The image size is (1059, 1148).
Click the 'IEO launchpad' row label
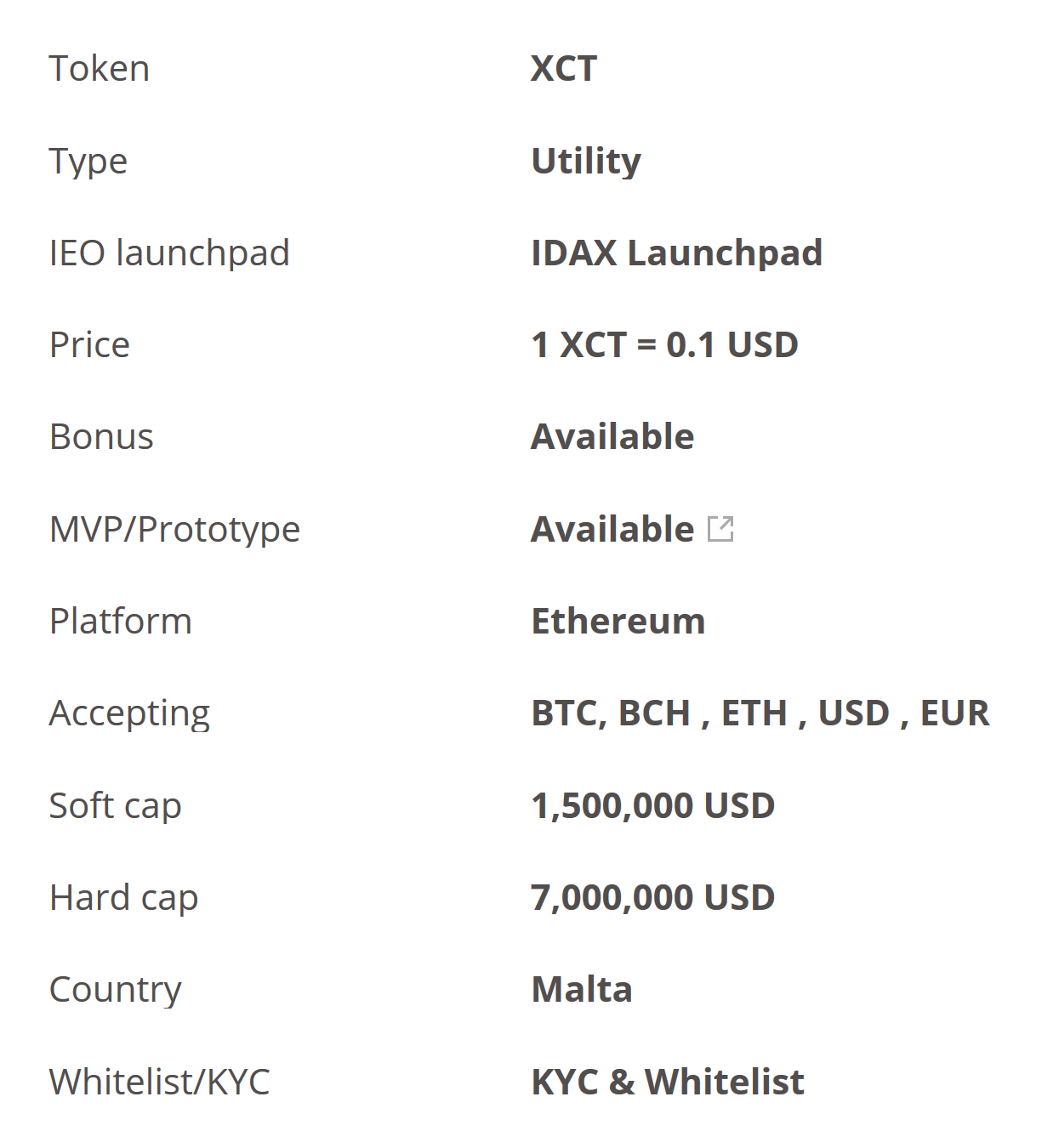pos(169,253)
